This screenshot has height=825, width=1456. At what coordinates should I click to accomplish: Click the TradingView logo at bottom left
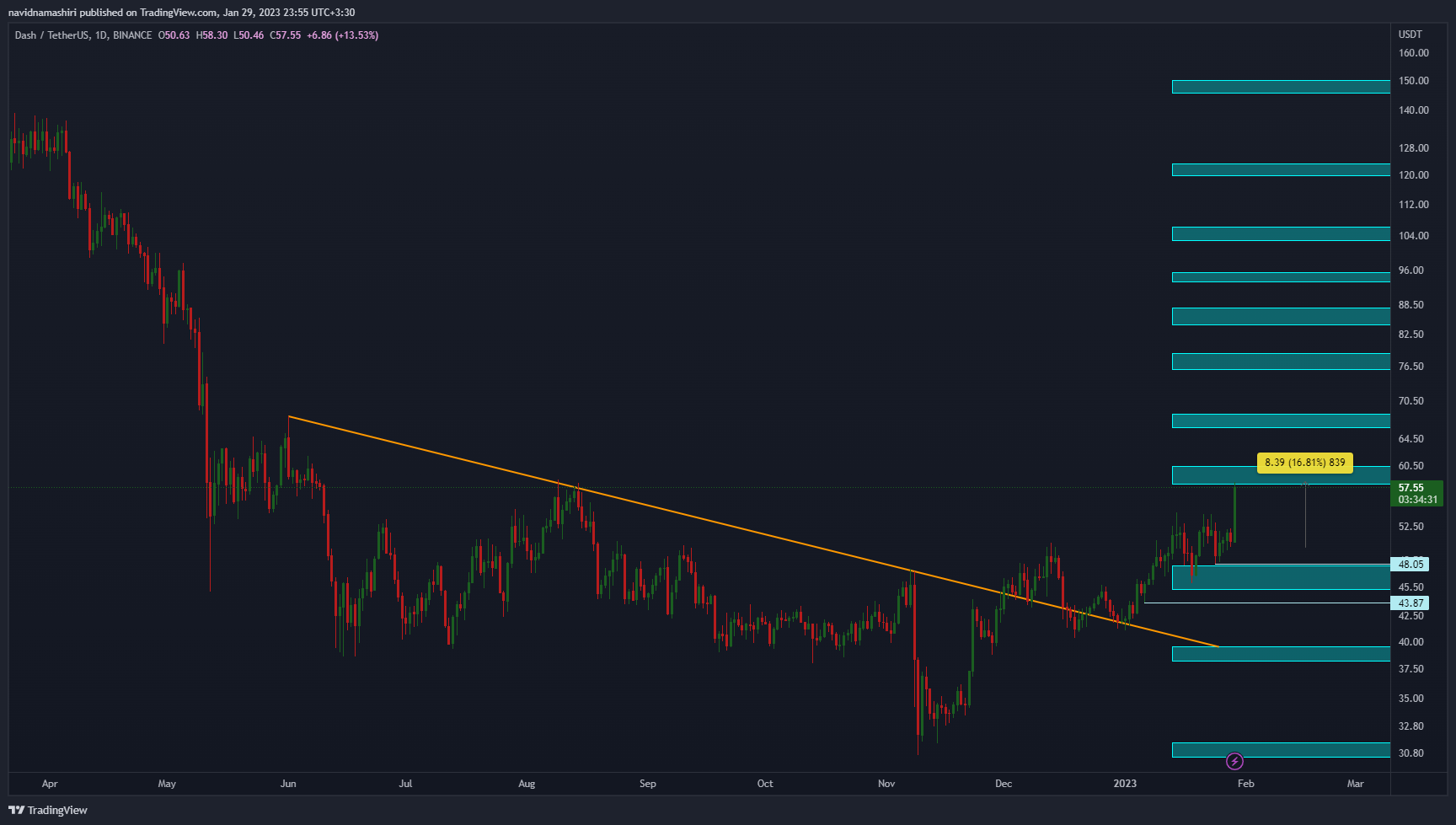tap(46, 810)
